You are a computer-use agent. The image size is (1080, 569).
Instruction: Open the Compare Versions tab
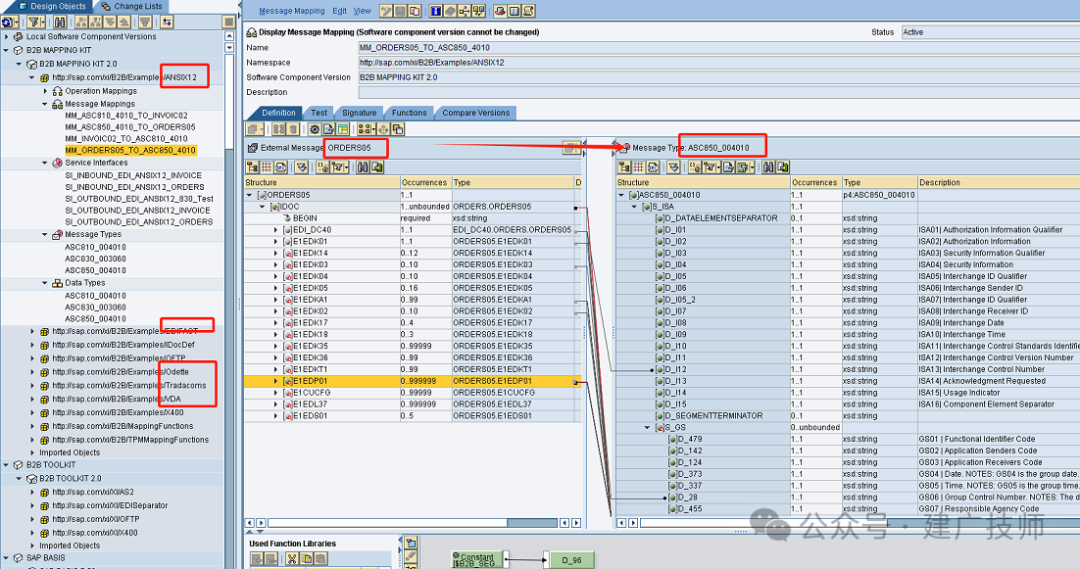(476, 113)
